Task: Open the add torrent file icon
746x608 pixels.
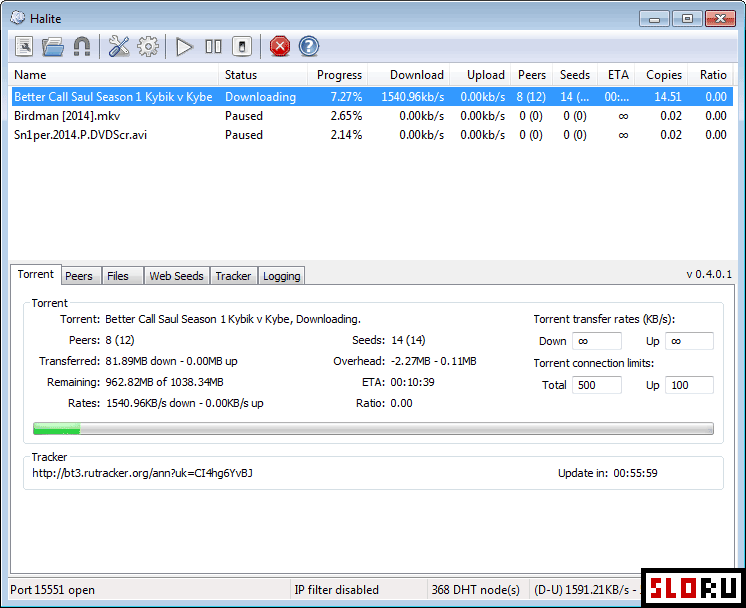Action: tap(24, 47)
